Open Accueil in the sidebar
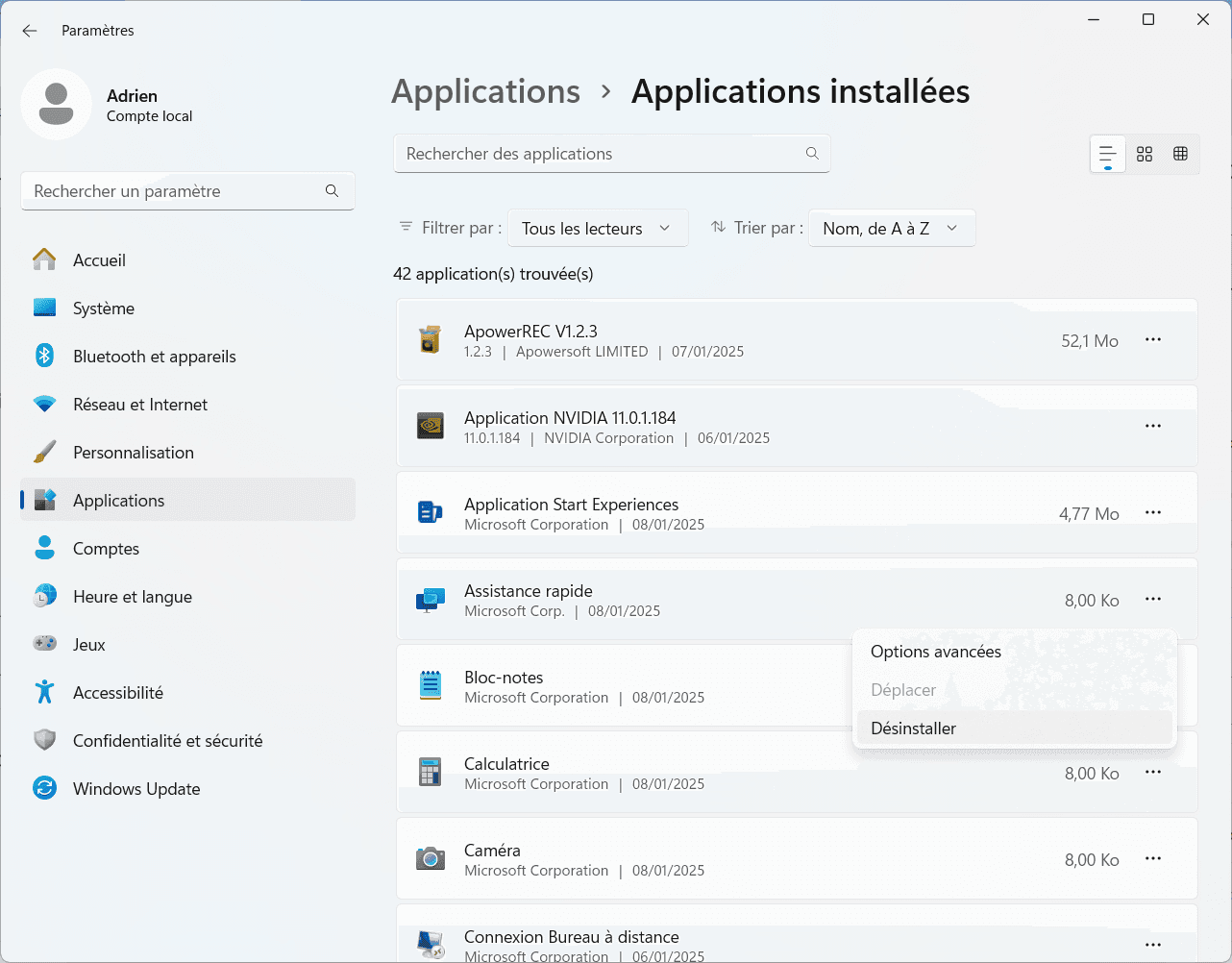Screen dimensions: 1232x963 pyautogui.click(x=187, y=260)
